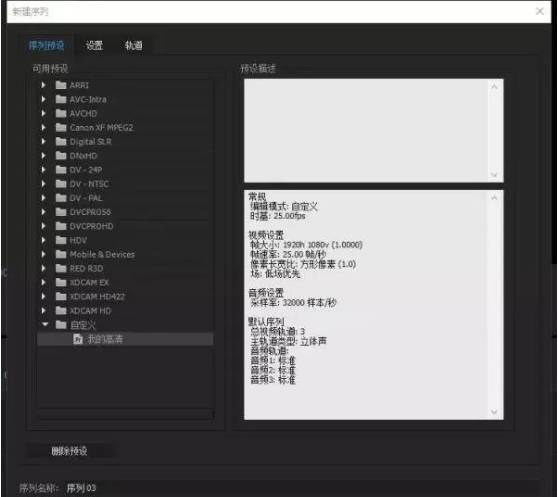This screenshot has width=558, height=497.
Task: Select the RED R3D label
Action: [x=86, y=268]
